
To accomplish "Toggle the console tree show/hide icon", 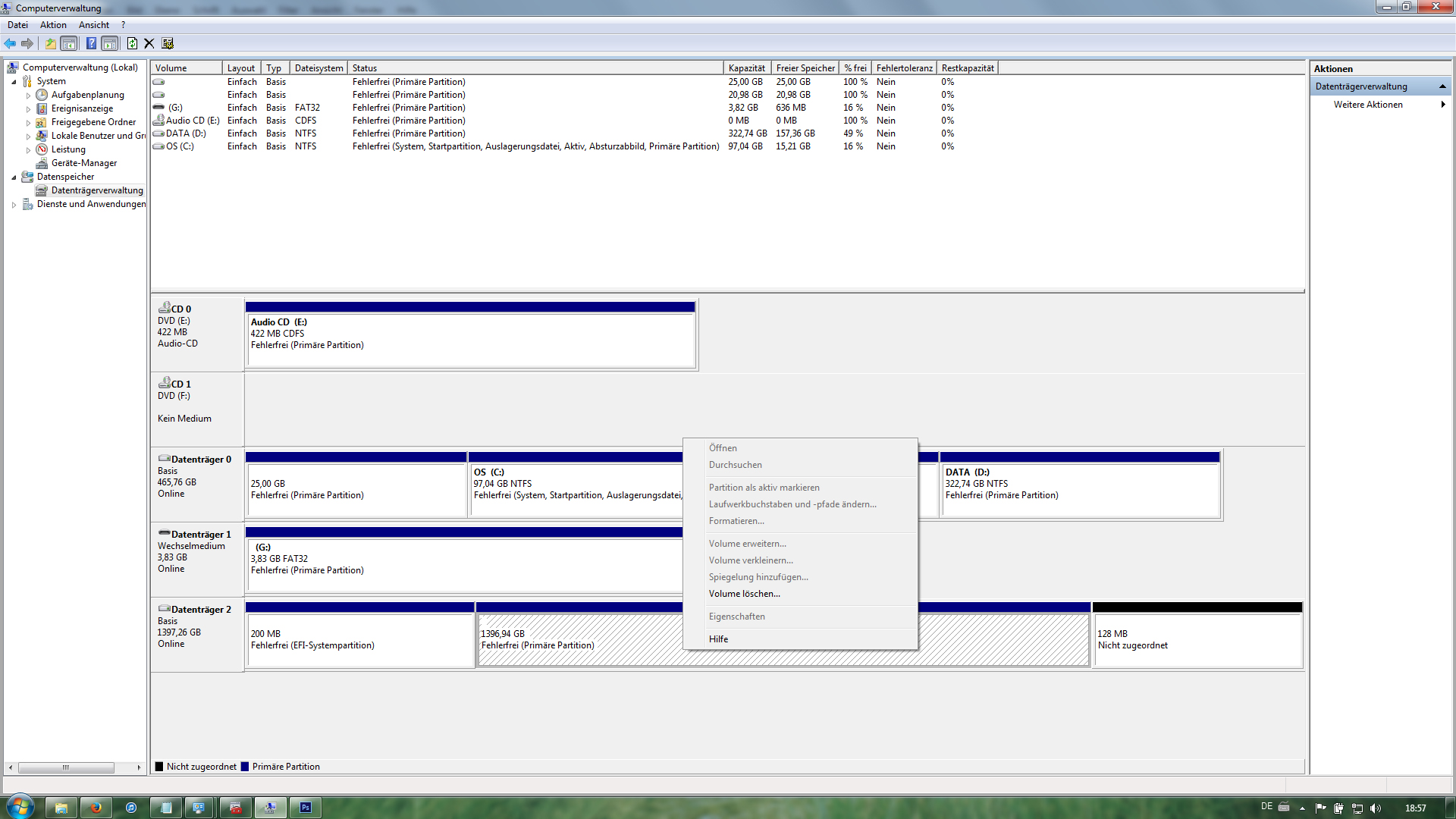I will (x=69, y=43).
